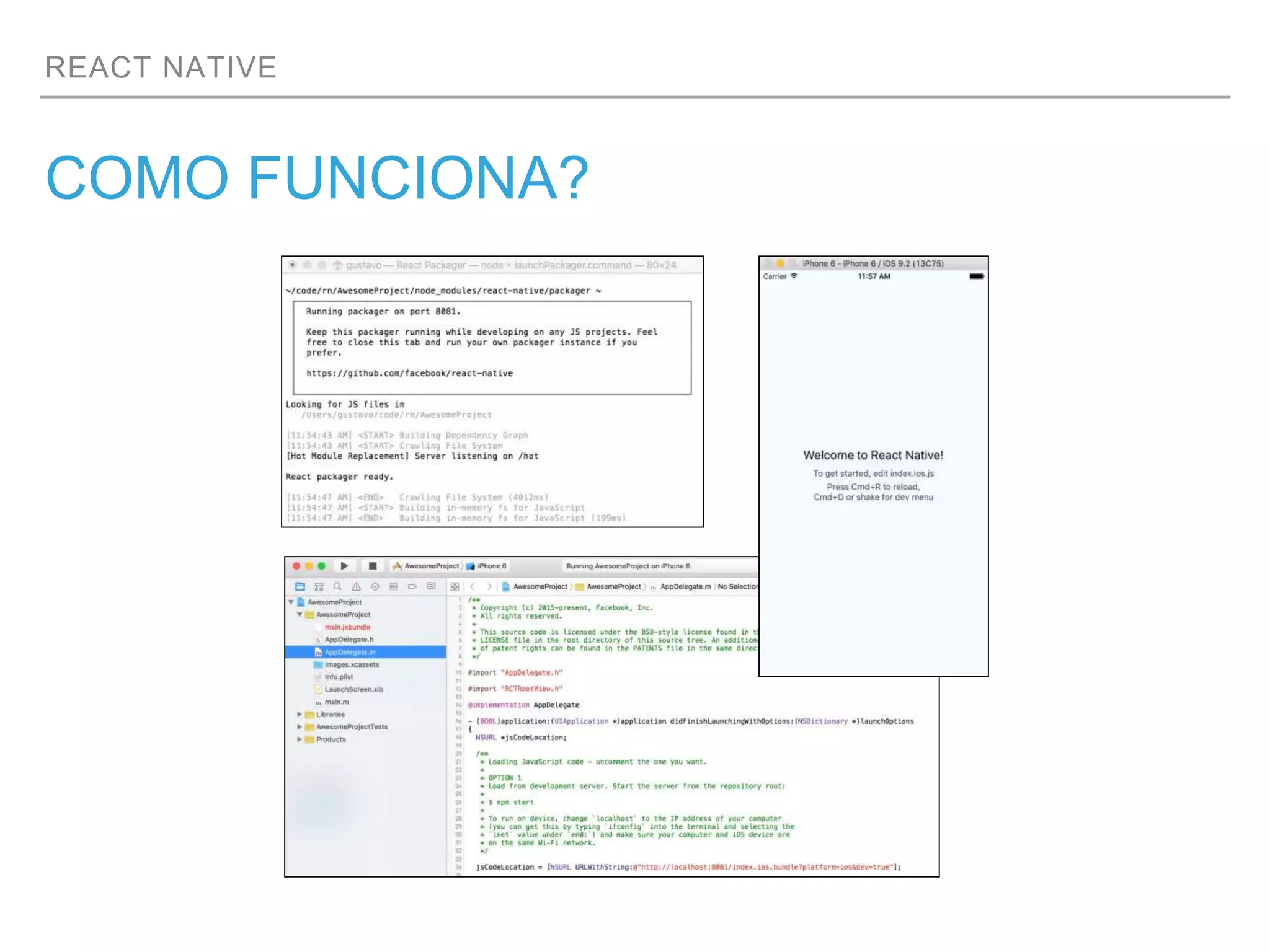The width and height of the screenshot is (1270, 952).
Task: Open the Report navigator icon
Action: 431,586
